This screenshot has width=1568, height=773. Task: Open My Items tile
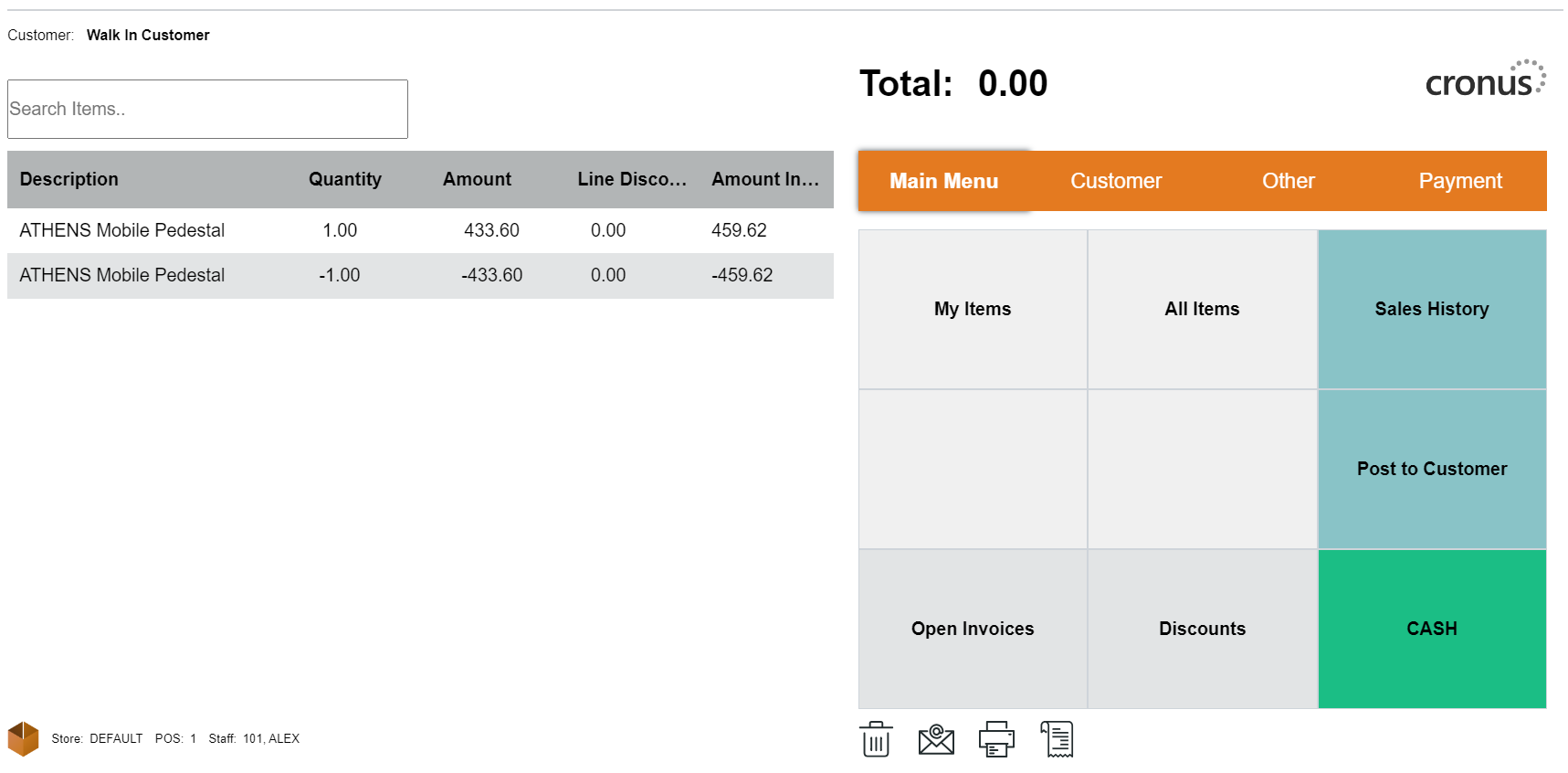[x=973, y=309]
